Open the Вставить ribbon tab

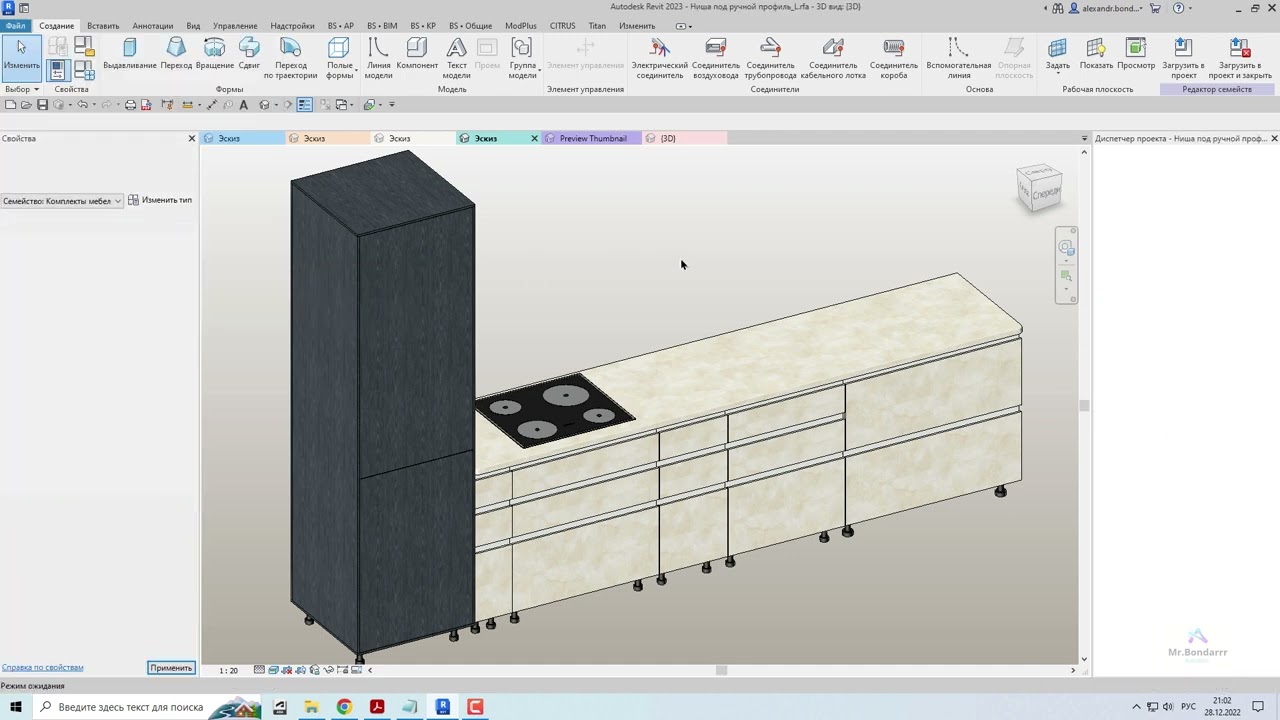click(x=103, y=26)
